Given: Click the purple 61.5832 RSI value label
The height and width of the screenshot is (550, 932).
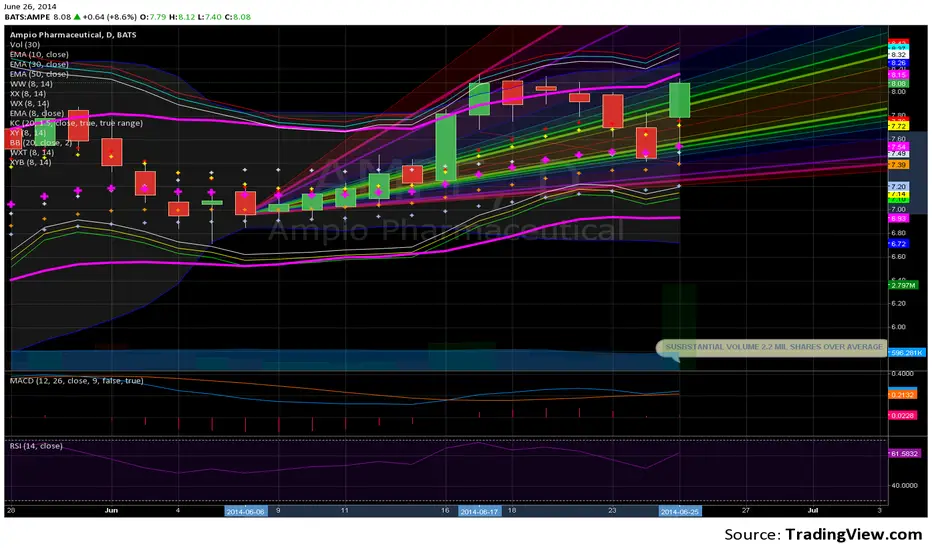Looking at the screenshot, I should [x=905, y=454].
